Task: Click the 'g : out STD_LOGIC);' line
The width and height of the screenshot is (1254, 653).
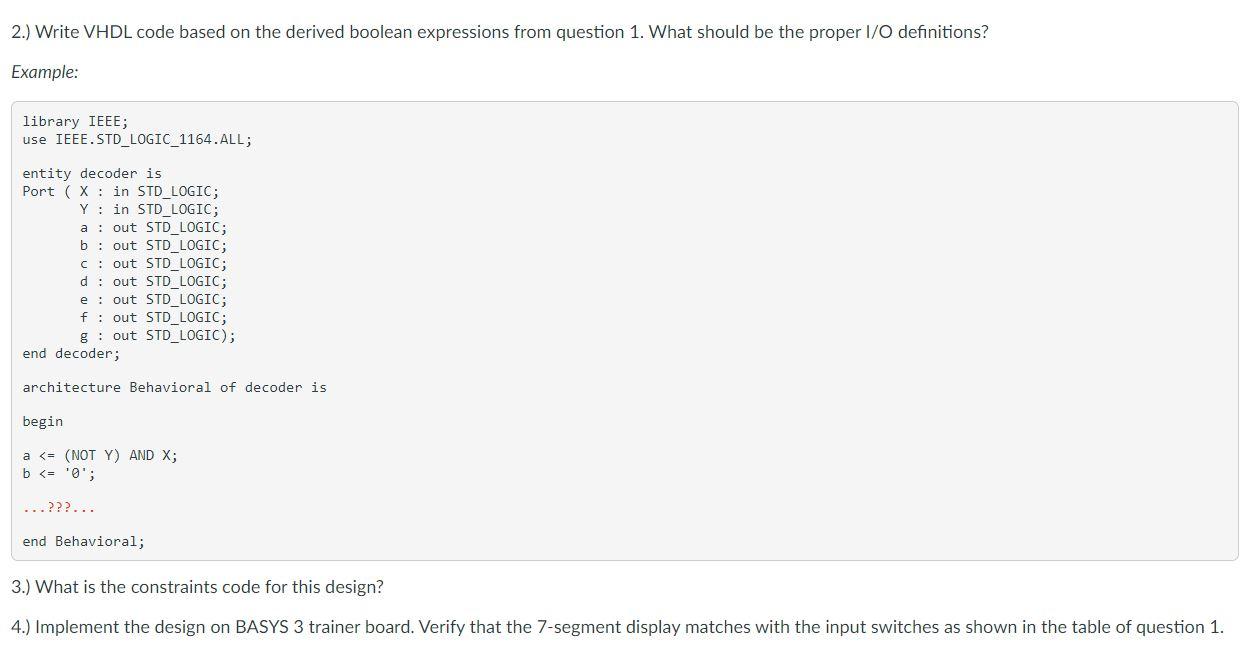Action: point(158,335)
